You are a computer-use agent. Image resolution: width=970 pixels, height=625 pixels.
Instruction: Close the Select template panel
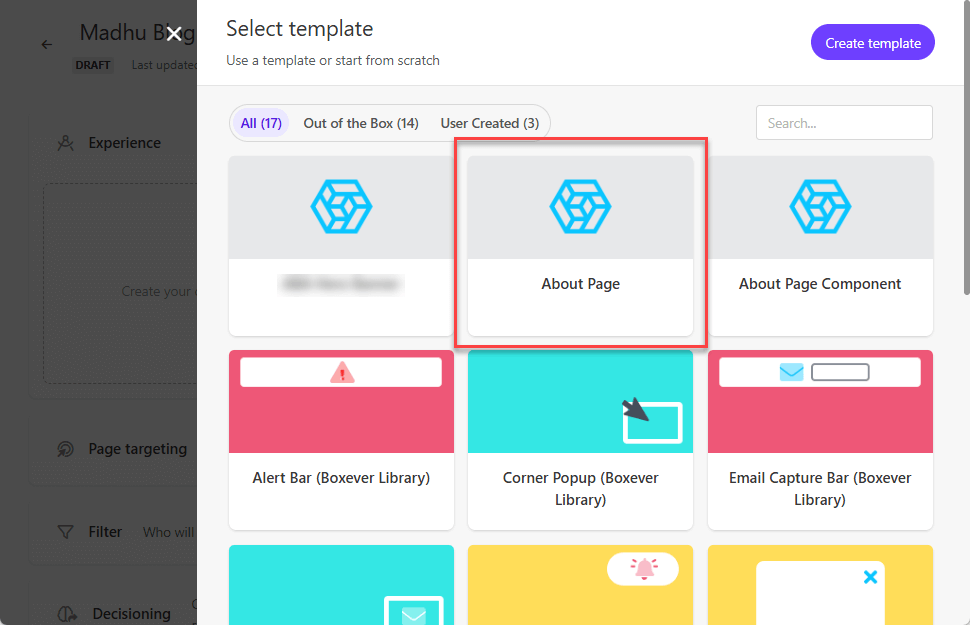pyautogui.click(x=174, y=34)
